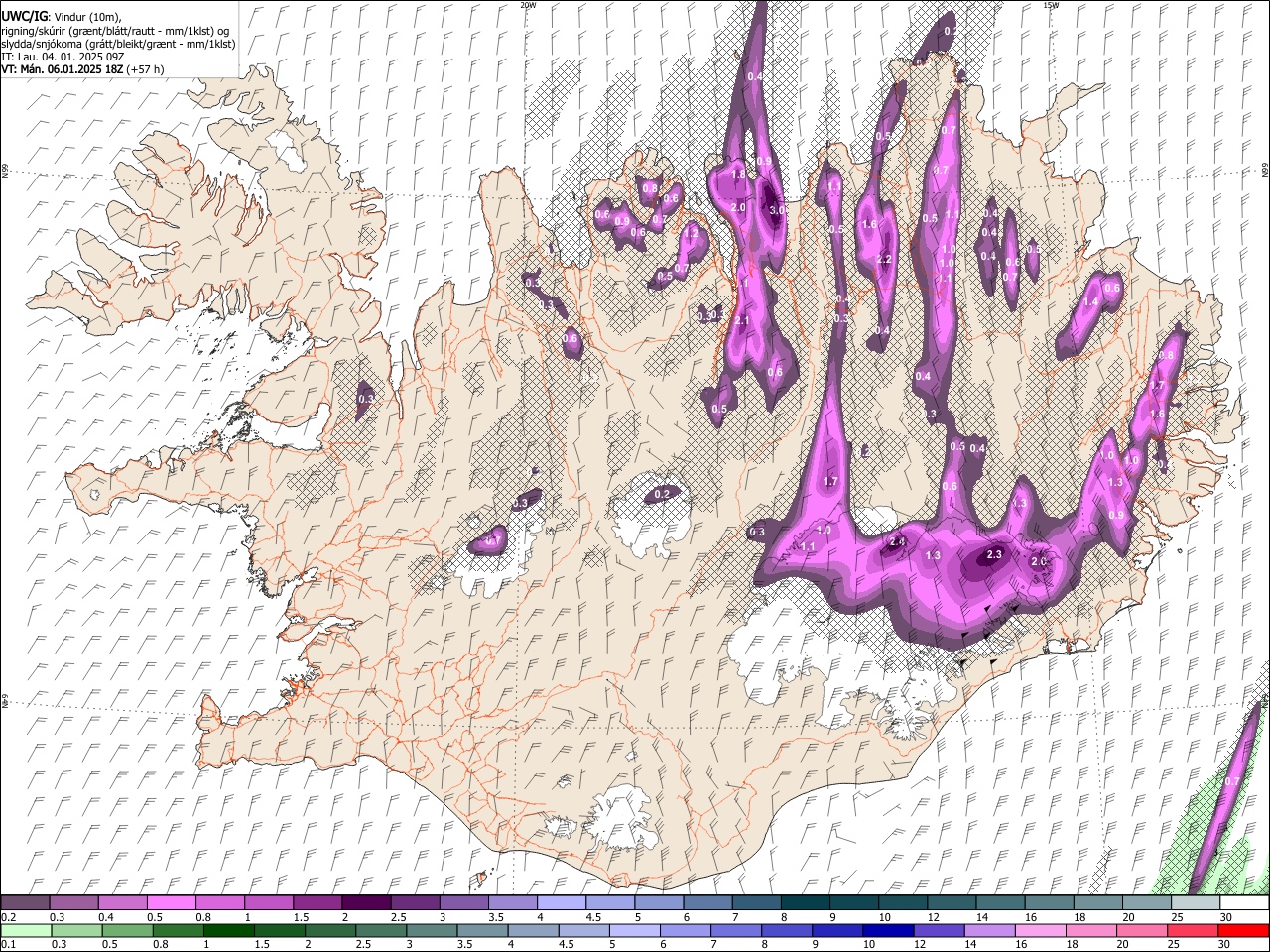Click the "2.1" precipitation value on the map

pyautogui.click(x=742, y=320)
